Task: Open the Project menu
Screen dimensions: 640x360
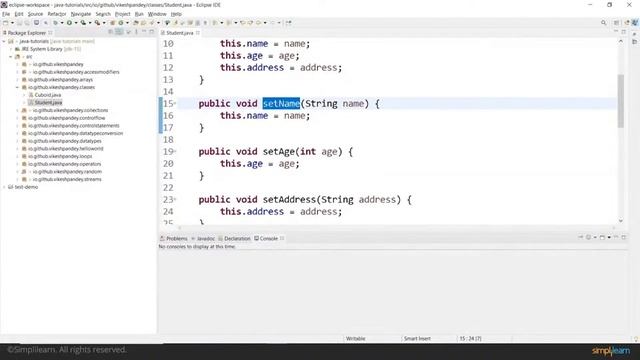Action: tap(122, 14)
